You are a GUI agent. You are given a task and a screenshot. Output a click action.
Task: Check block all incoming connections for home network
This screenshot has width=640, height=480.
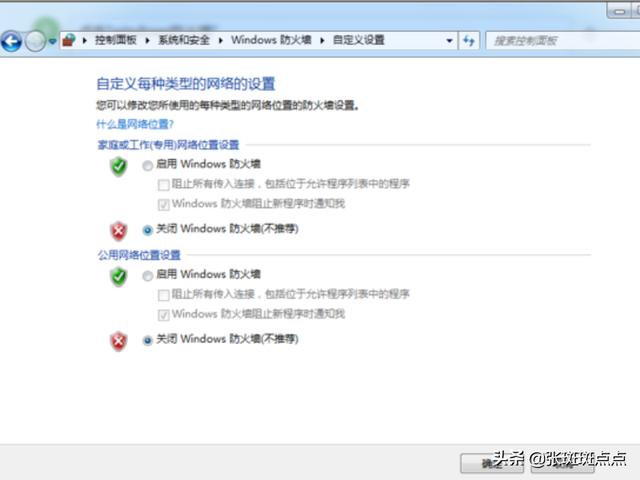coord(164,184)
